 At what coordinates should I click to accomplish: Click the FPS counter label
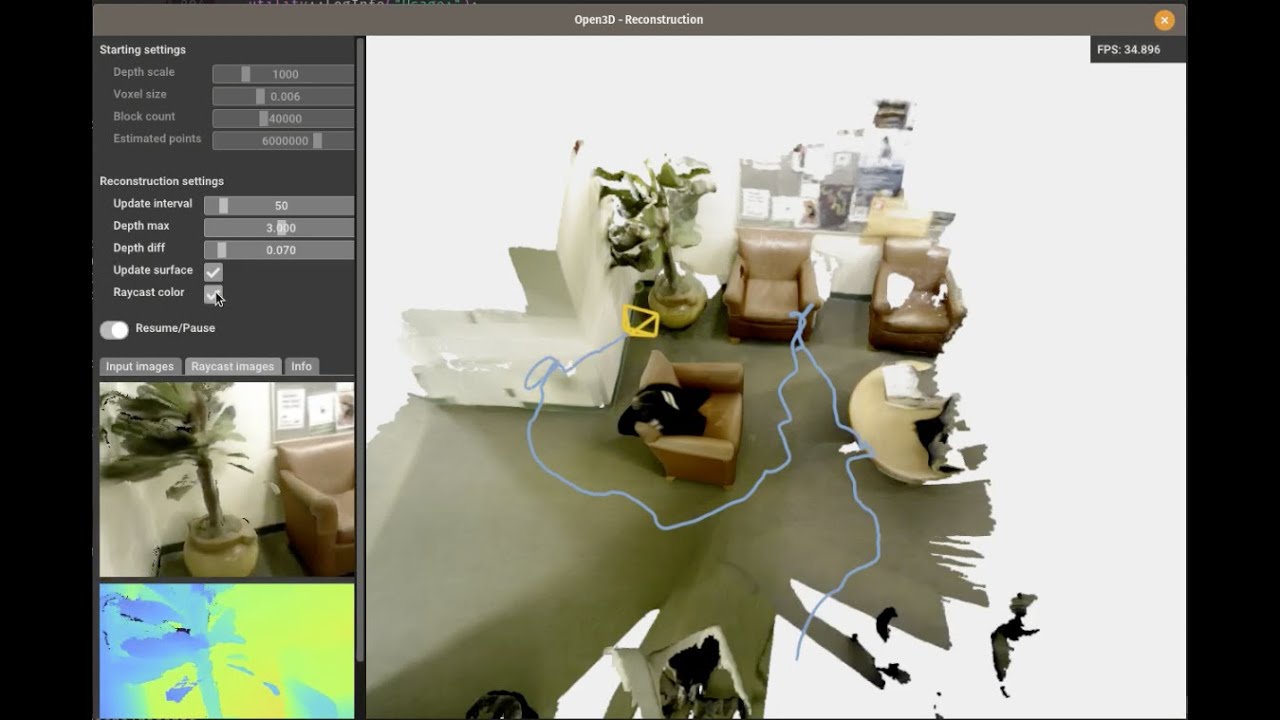pyautogui.click(x=1128, y=49)
